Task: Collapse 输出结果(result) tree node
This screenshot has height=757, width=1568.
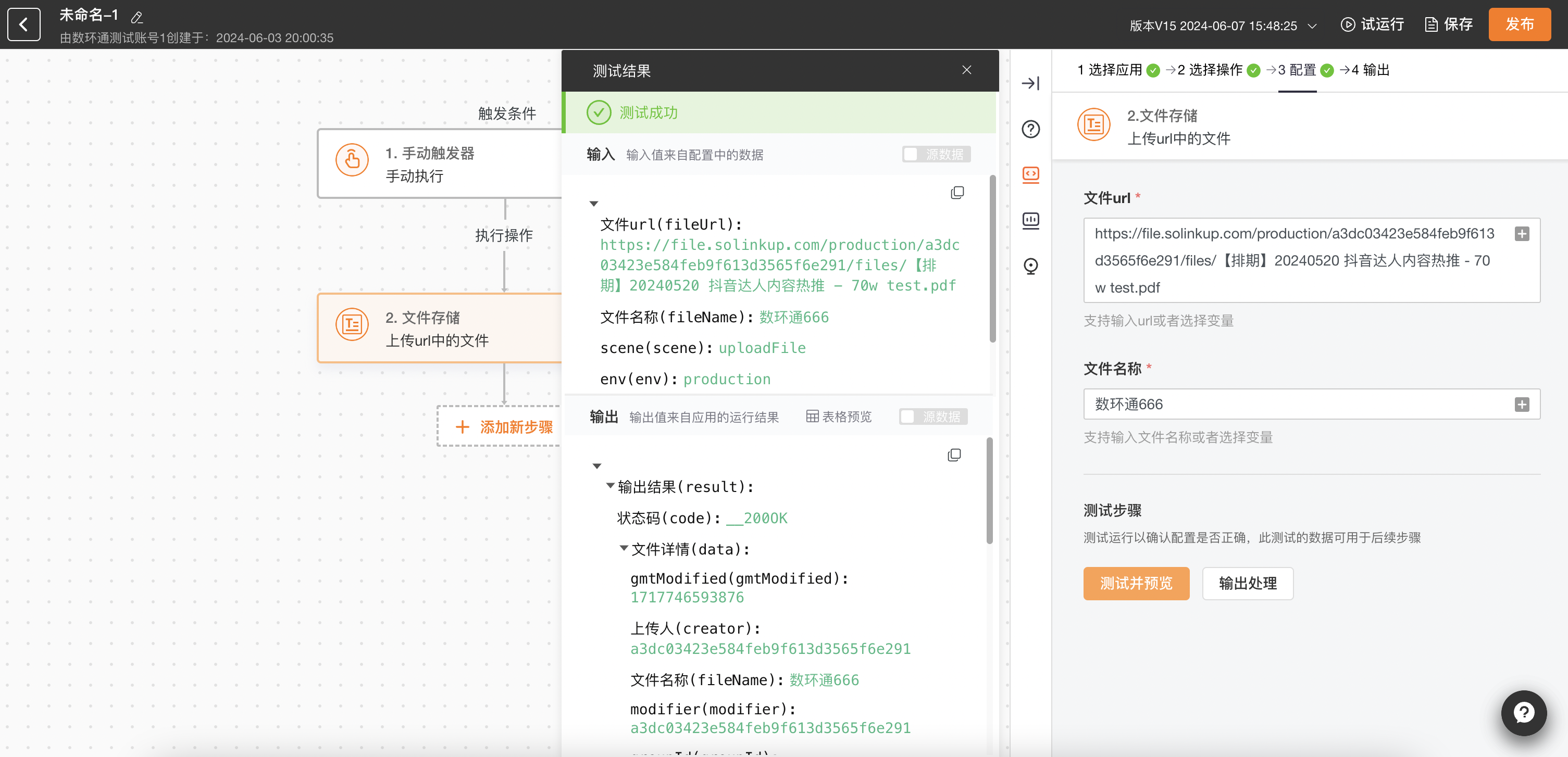Action: tap(610, 486)
